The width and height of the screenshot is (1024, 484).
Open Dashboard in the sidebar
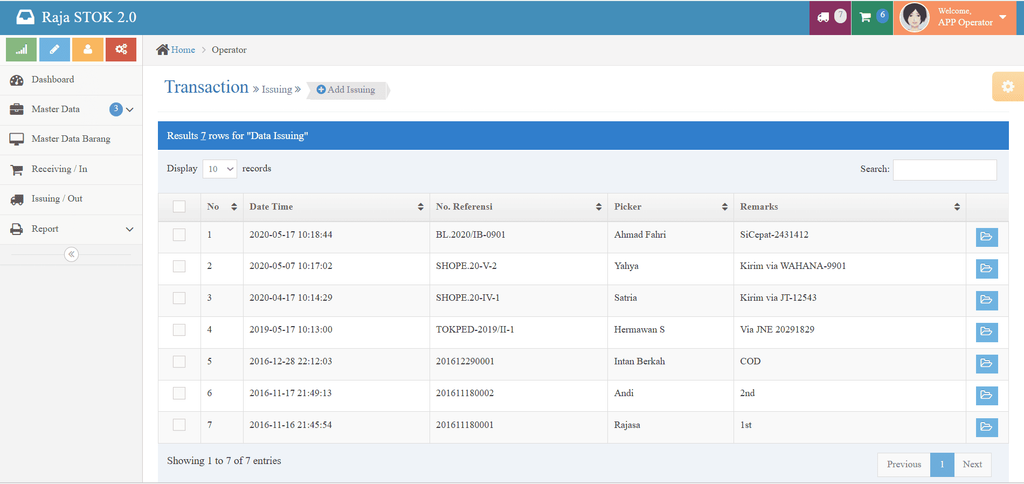pos(71,80)
